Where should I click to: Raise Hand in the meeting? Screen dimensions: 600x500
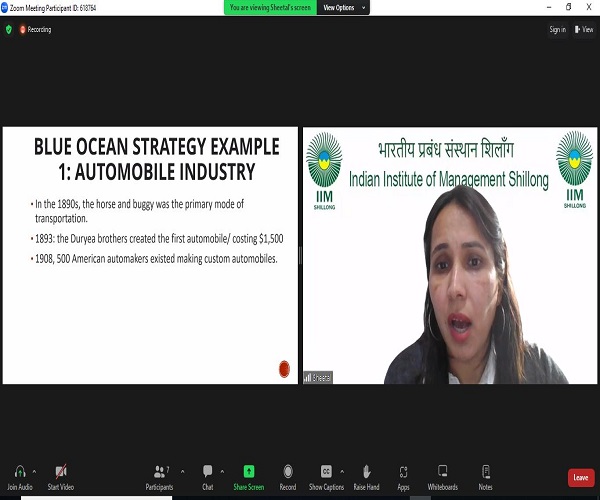tap(366, 477)
